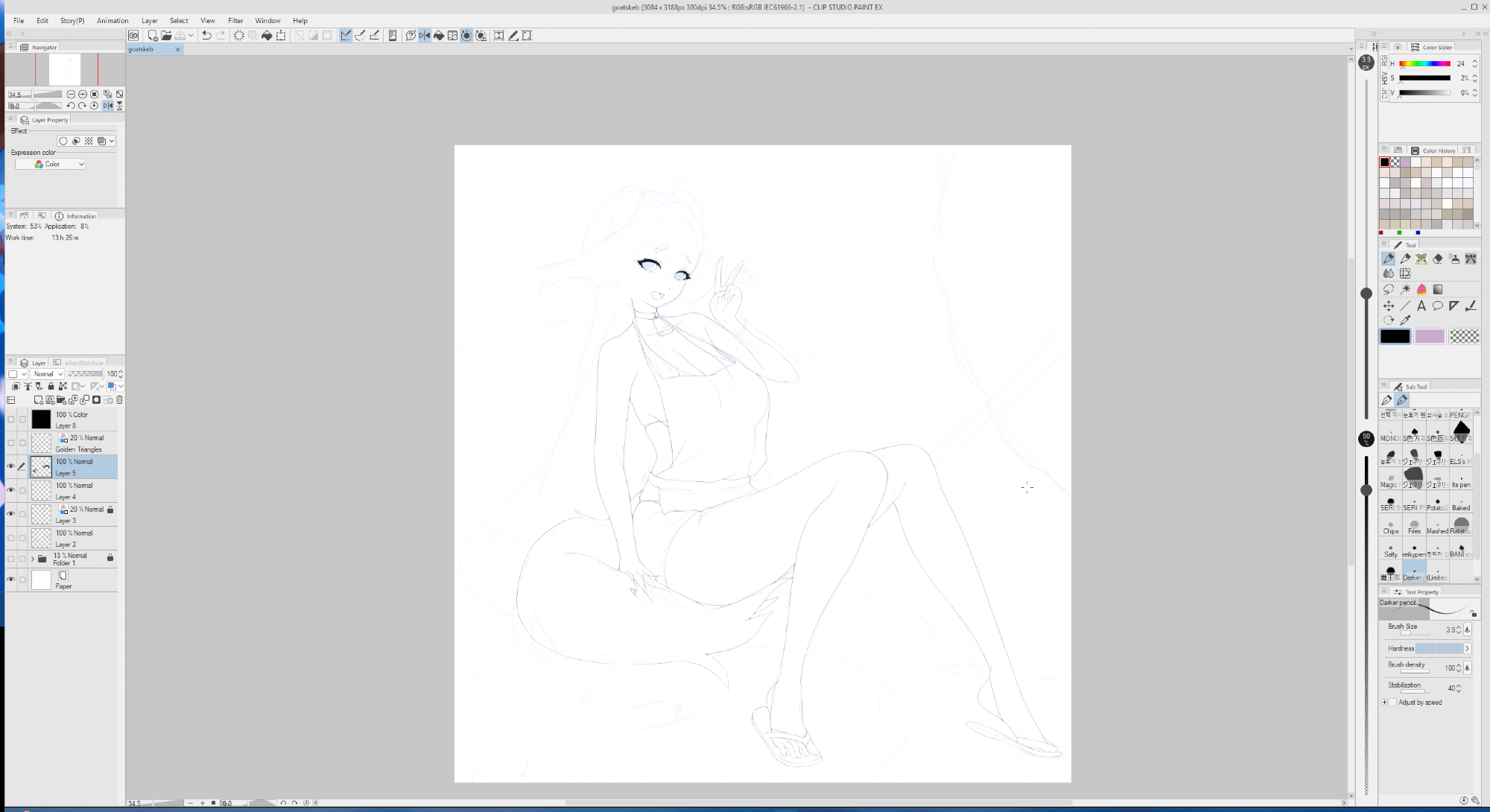Hide Layer 4 with eye icon
The height and width of the screenshot is (812, 1490).
(10, 490)
